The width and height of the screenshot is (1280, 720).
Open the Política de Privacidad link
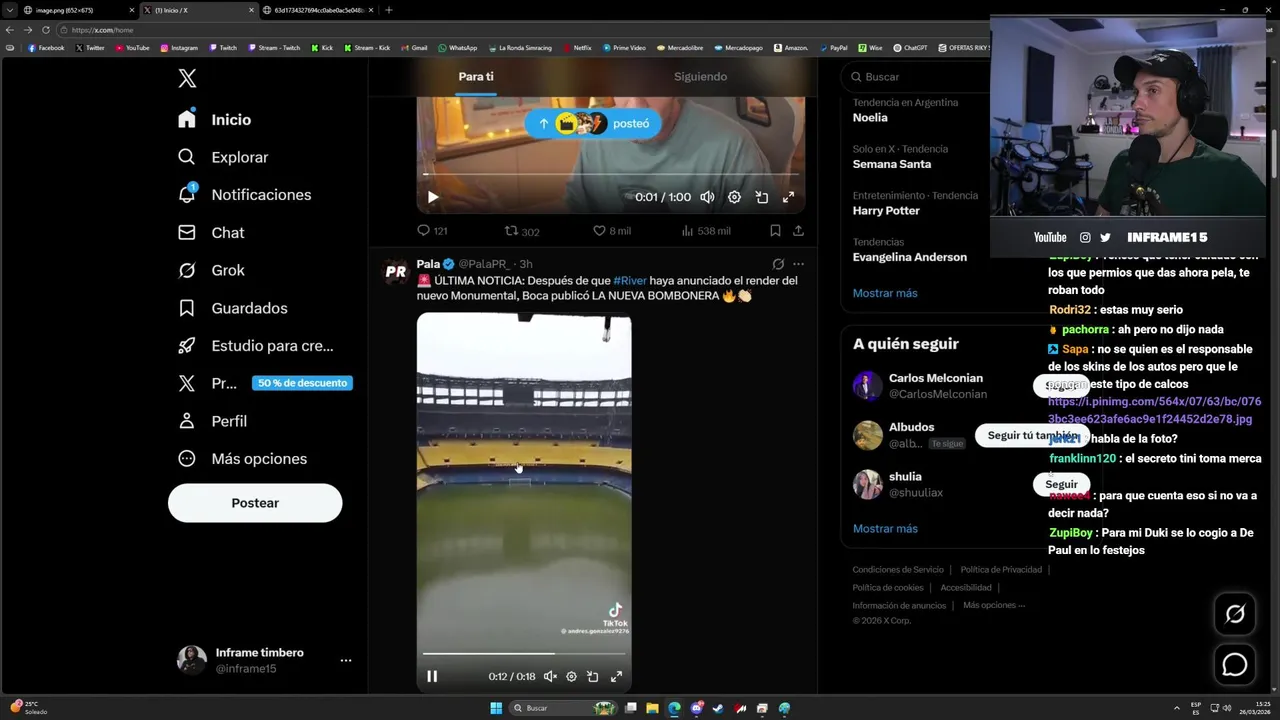[x=1001, y=570]
